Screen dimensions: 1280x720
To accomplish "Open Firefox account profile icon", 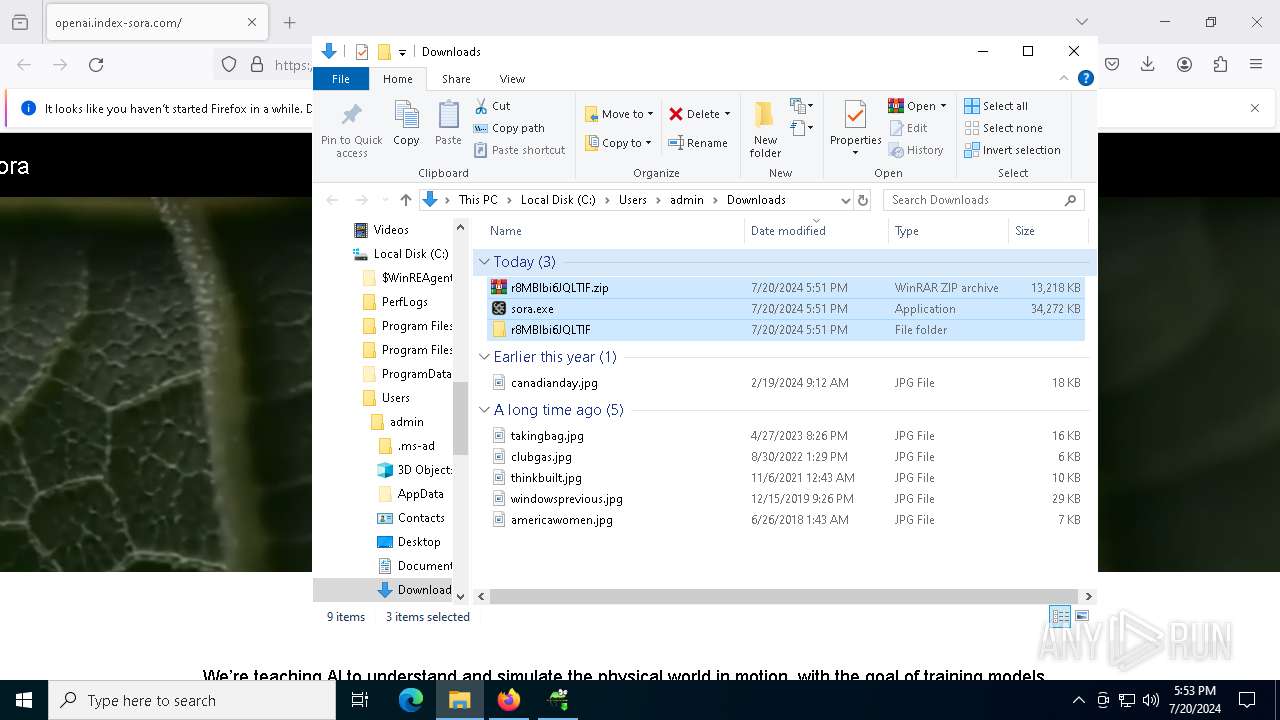I will [x=1184, y=64].
